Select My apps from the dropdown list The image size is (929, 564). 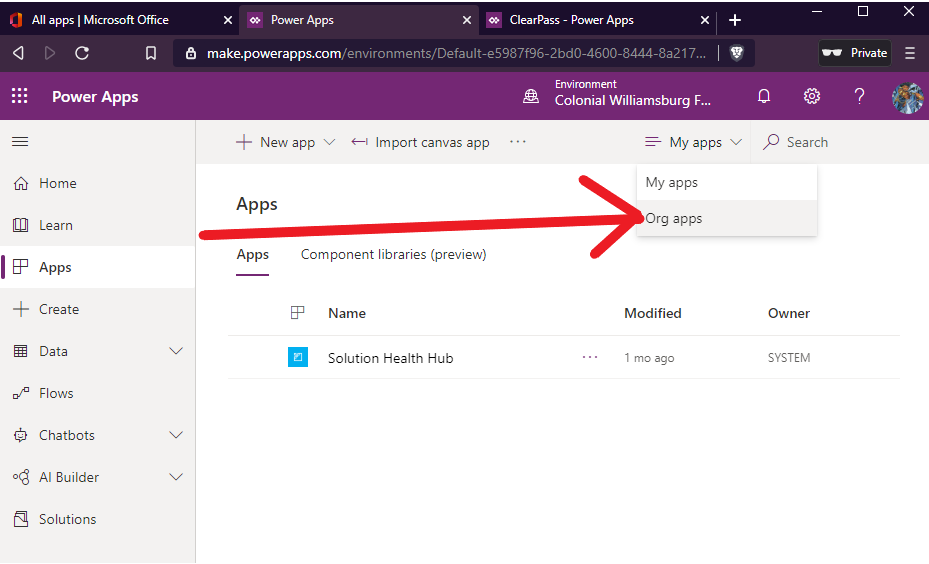coord(727,182)
